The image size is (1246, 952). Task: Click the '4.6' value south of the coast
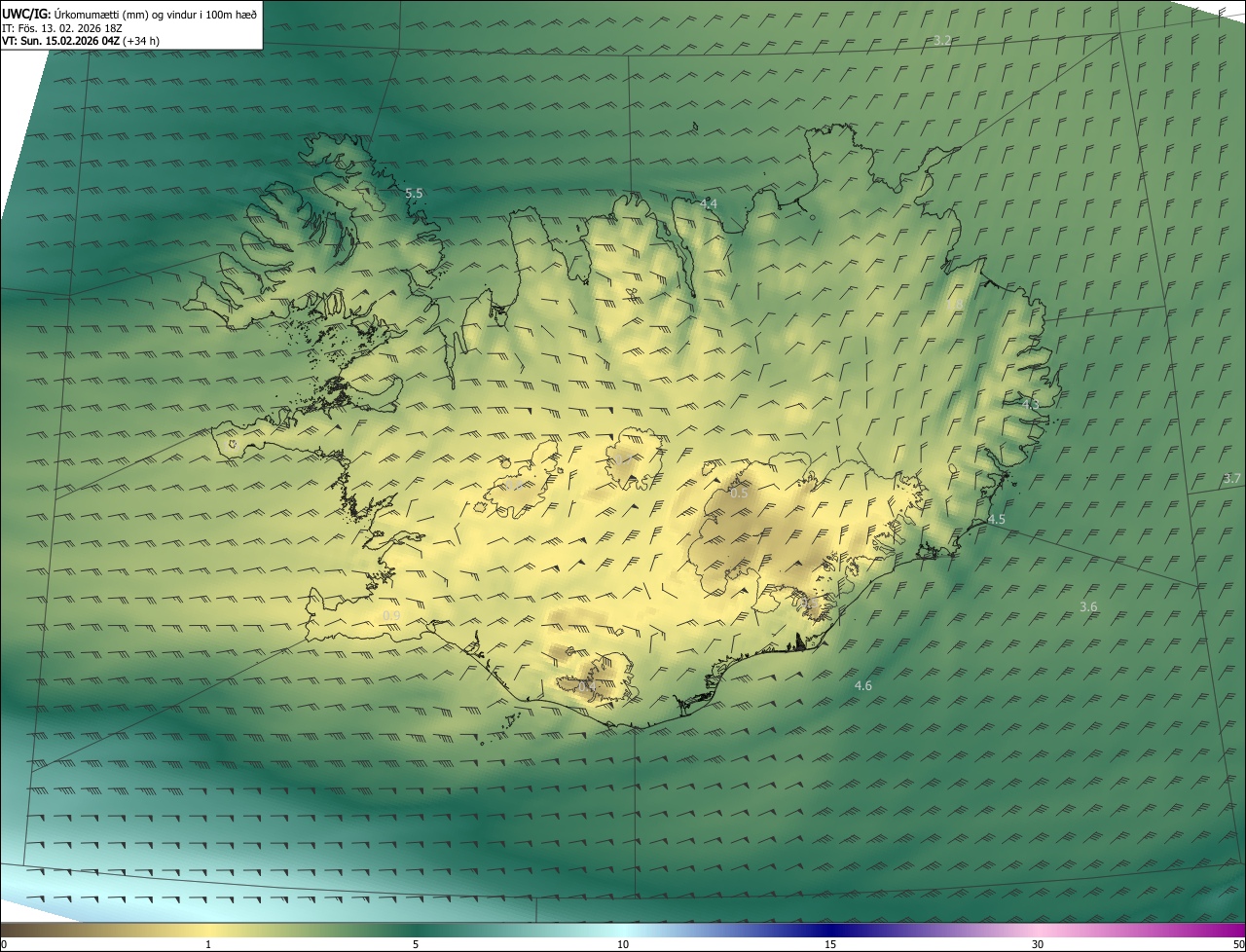point(862,686)
